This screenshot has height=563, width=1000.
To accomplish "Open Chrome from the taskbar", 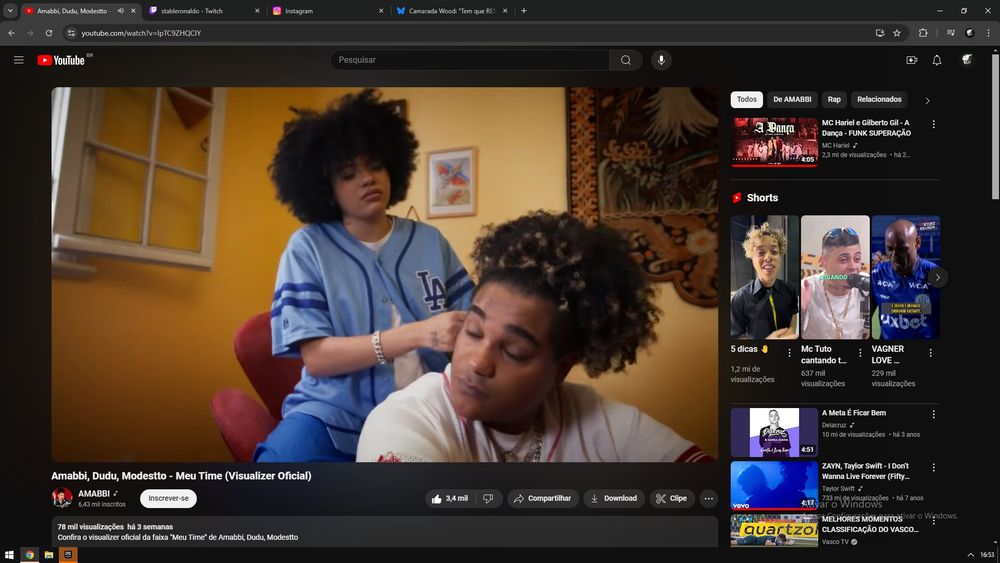I will [x=29, y=555].
